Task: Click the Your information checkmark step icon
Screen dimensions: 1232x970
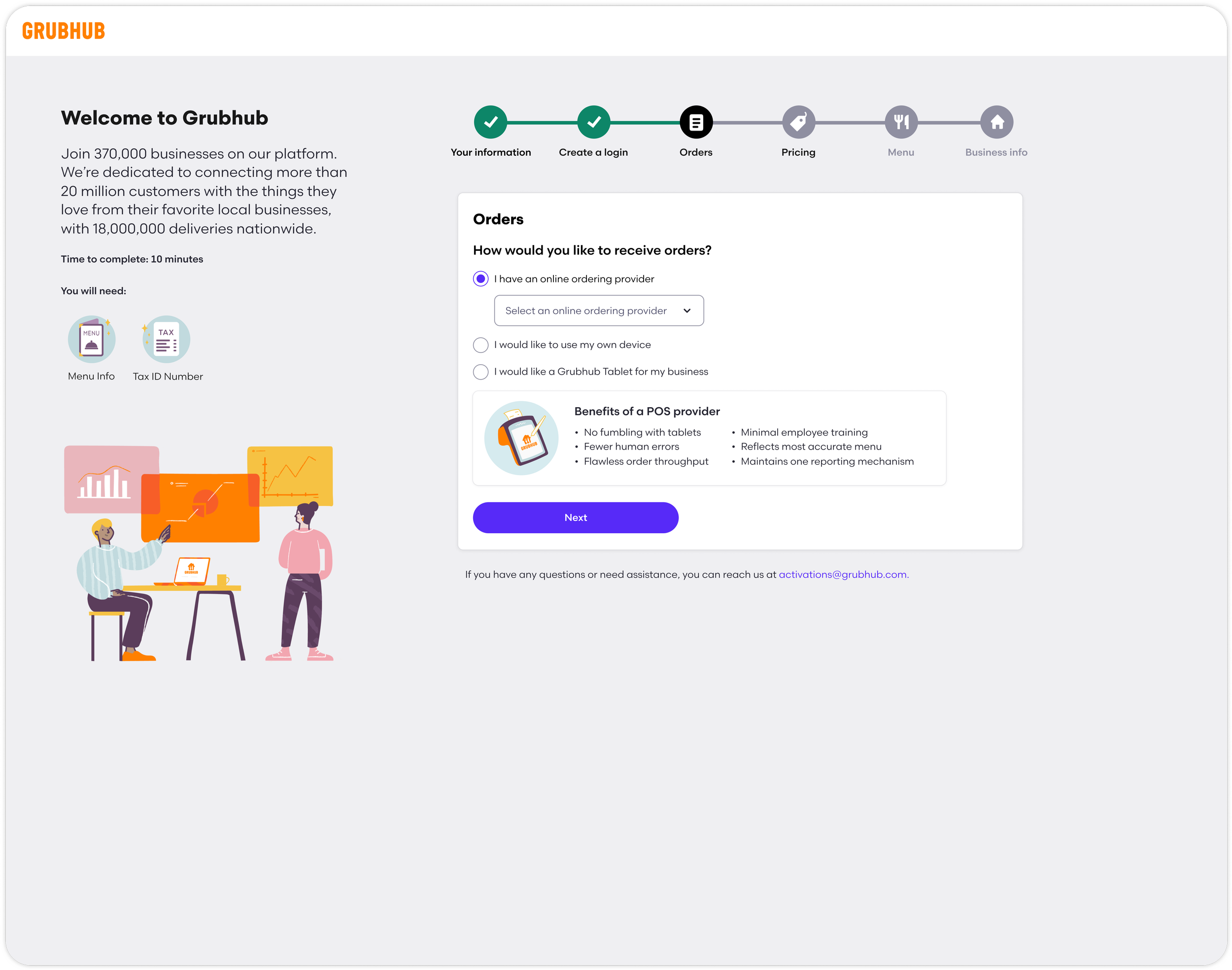Action: click(490, 122)
